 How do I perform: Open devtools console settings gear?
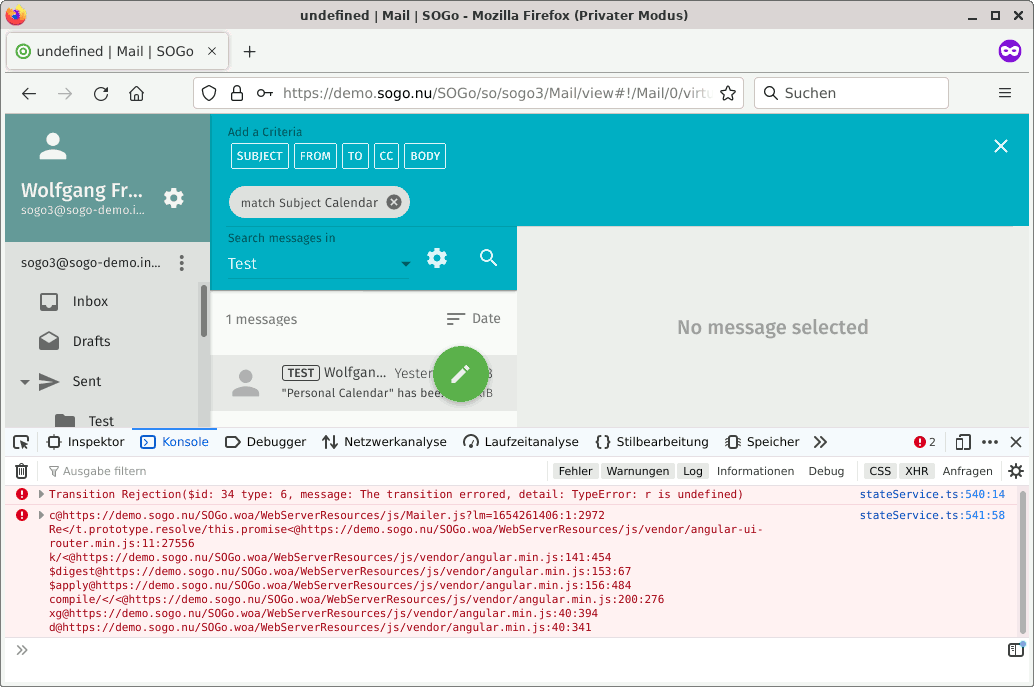coord(1016,471)
